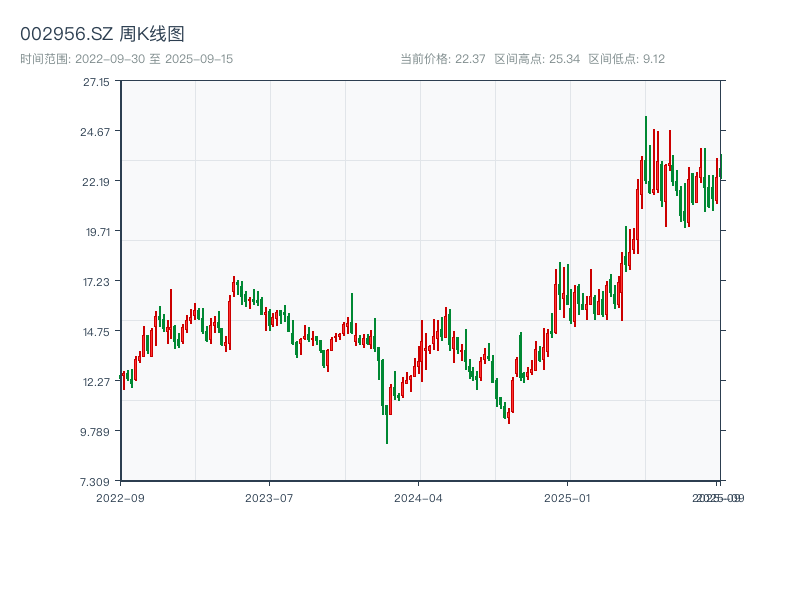800x600 pixels.
Task: Click the x-axis date label 2024-04
Action: 418,498
